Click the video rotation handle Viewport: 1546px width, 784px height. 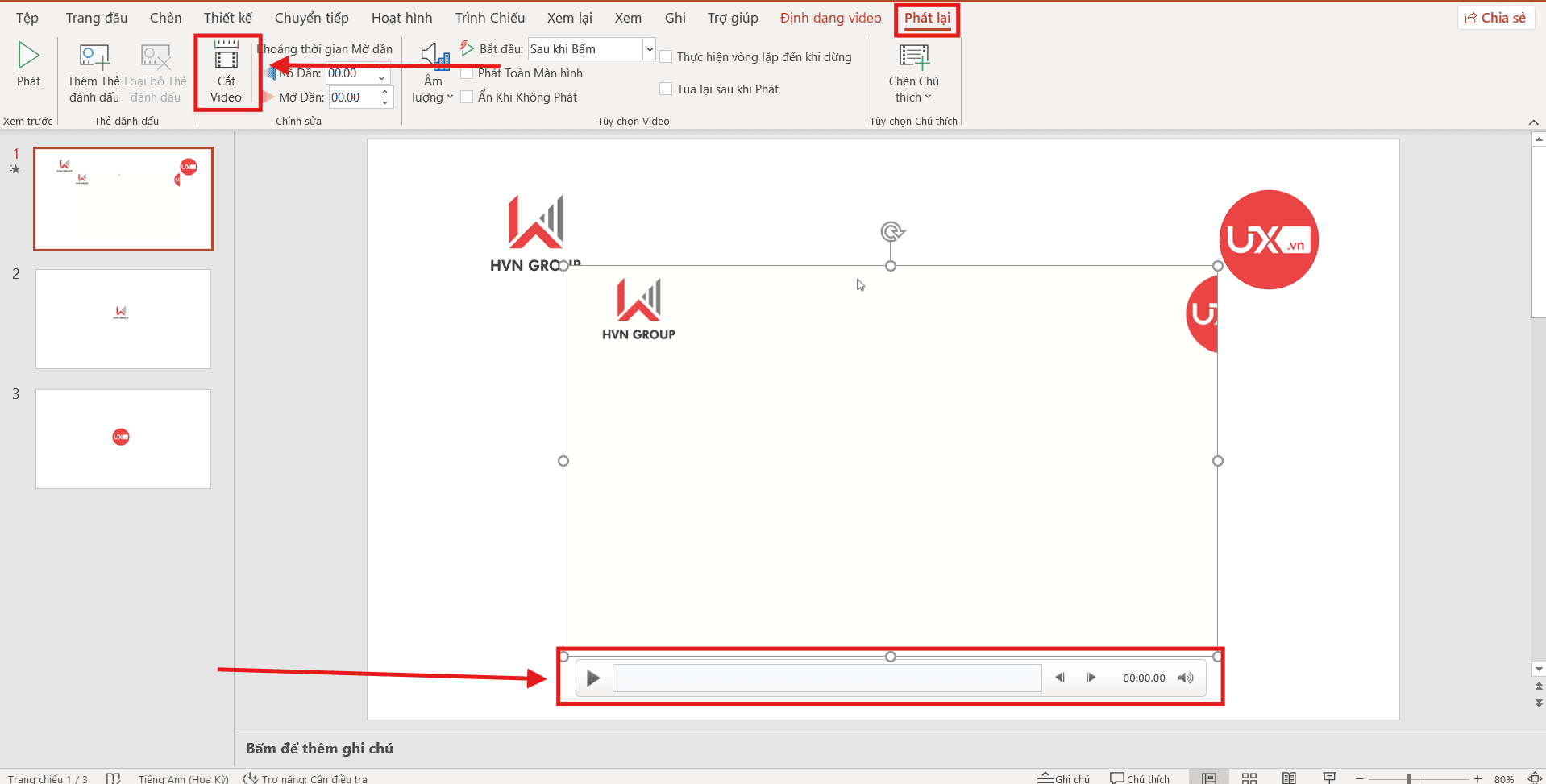pos(891,232)
